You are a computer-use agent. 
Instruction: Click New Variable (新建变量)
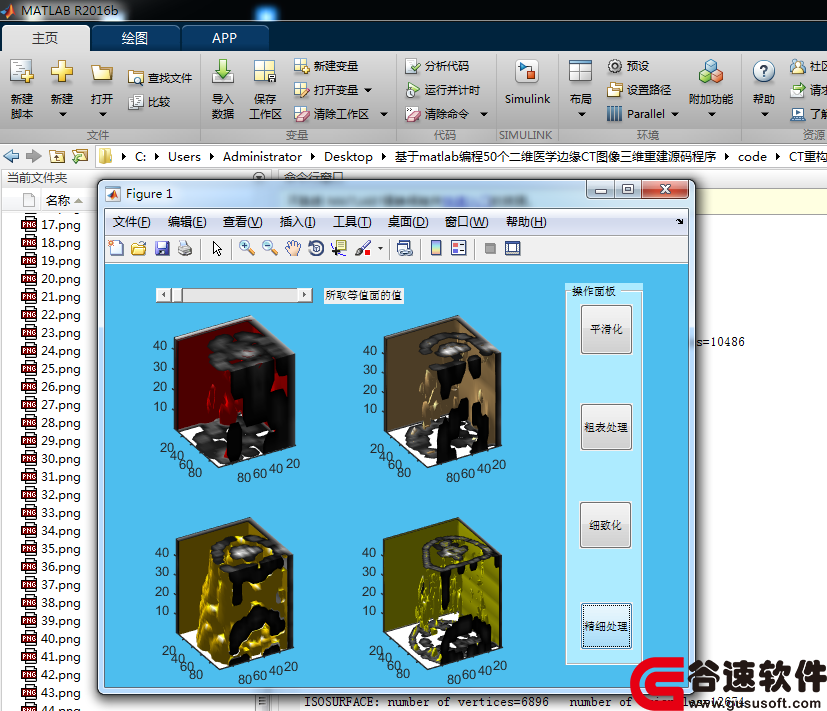(x=326, y=66)
